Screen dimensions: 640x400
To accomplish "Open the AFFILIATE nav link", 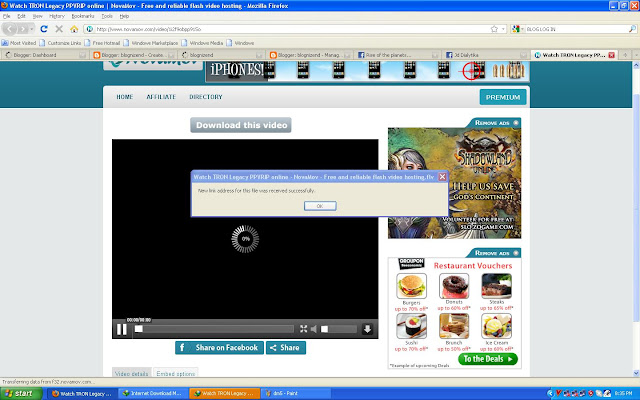I will pos(161,97).
